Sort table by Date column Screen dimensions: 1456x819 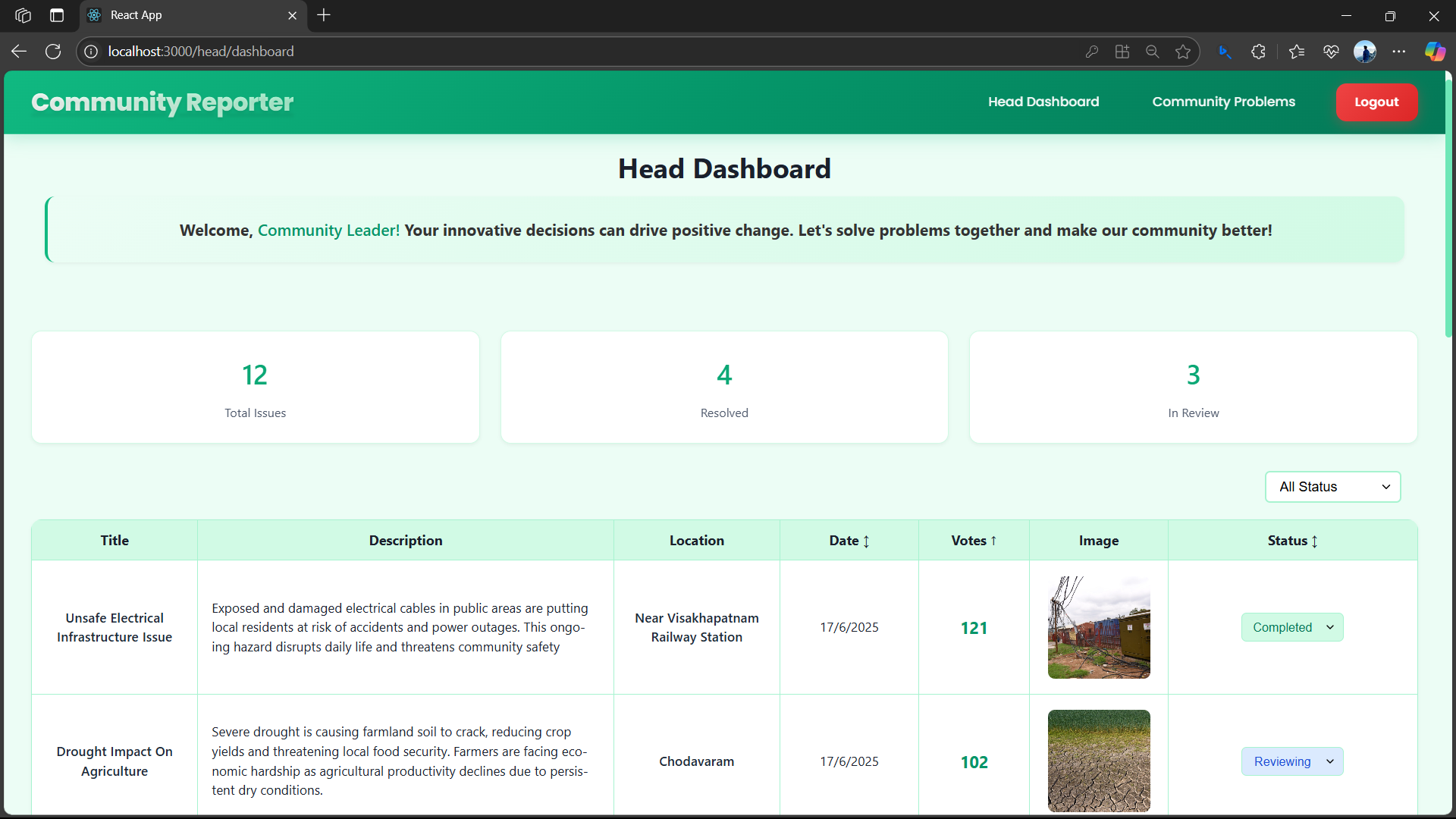849,541
